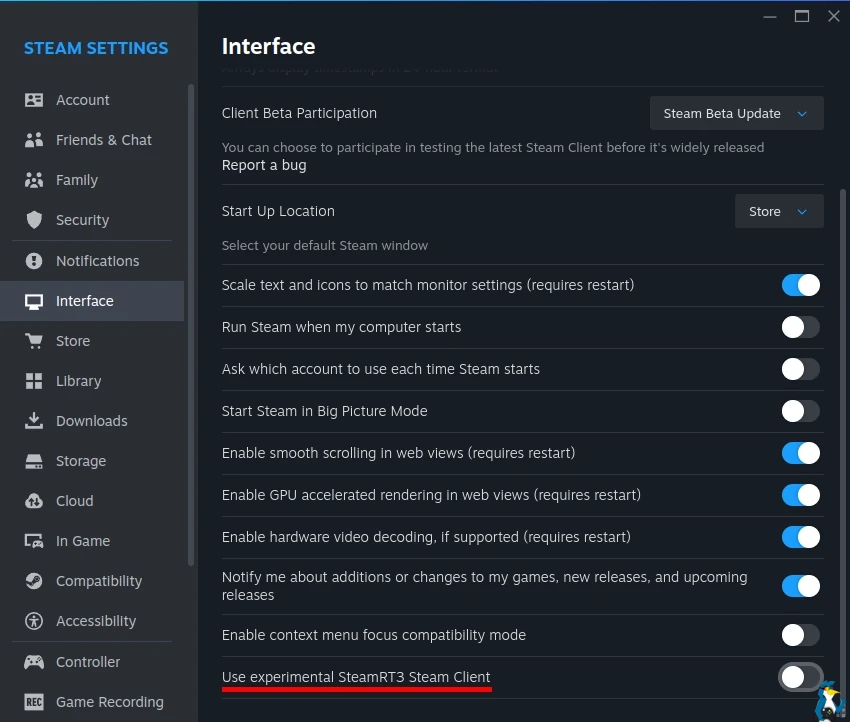Click the Downloads arrow icon

(x=34, y=421)
